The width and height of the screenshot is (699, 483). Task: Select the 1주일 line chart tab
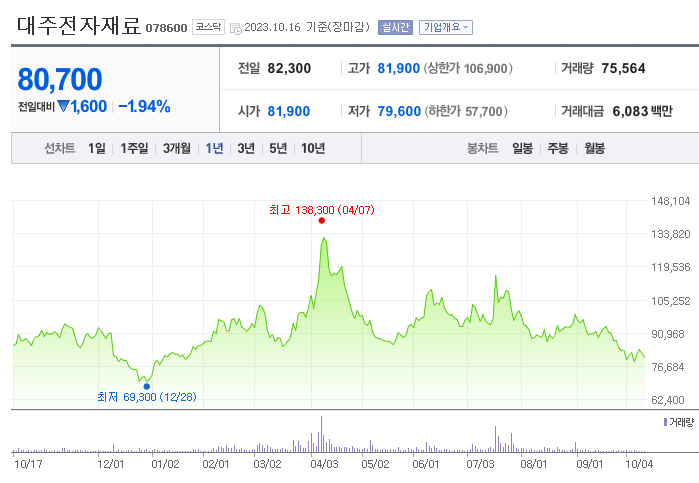134,148
